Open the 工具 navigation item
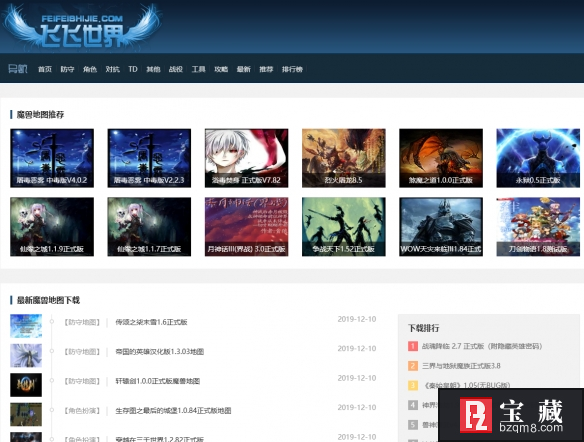Screen dimensions: 584x442 coord(199,69)
